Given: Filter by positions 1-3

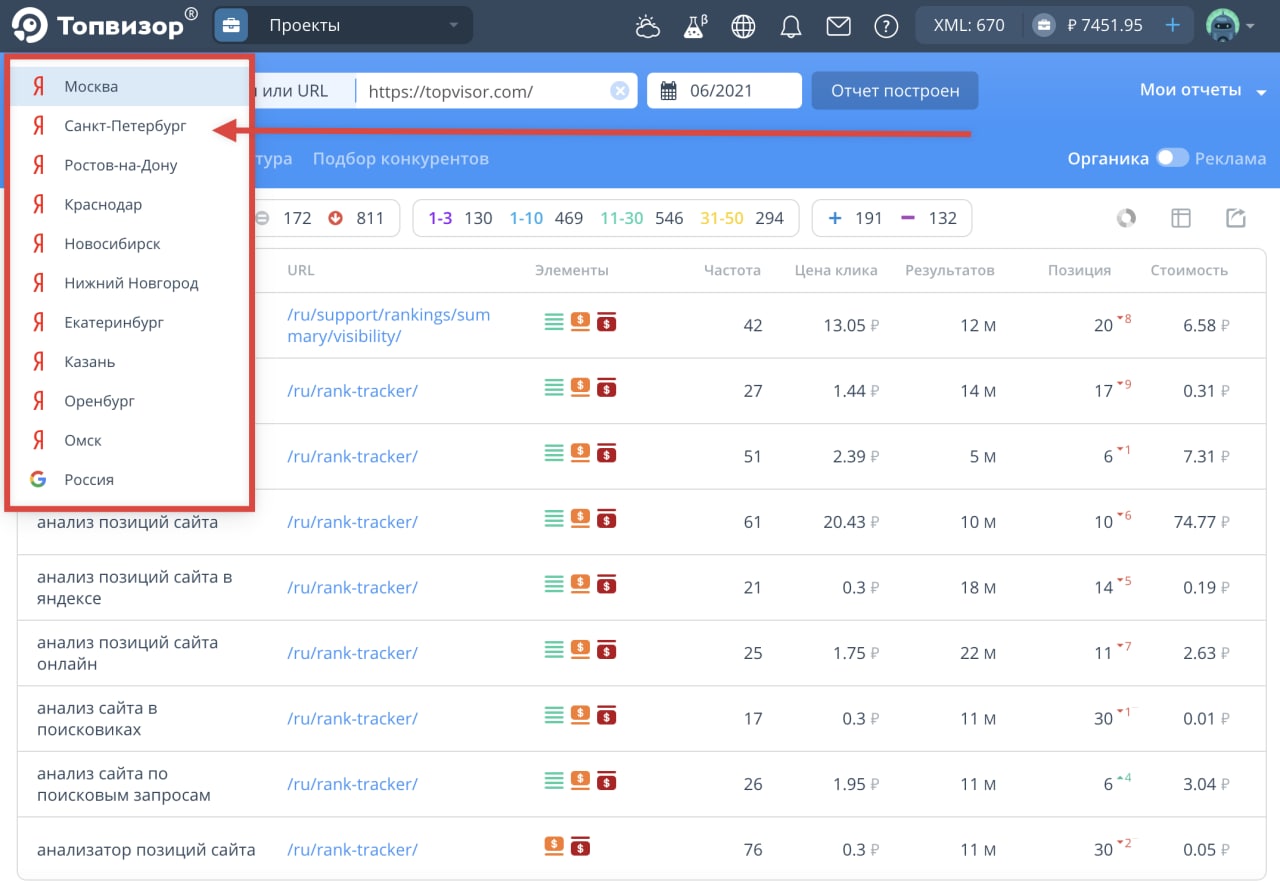Looking at the screenshot, I should [x=460, y=218].
